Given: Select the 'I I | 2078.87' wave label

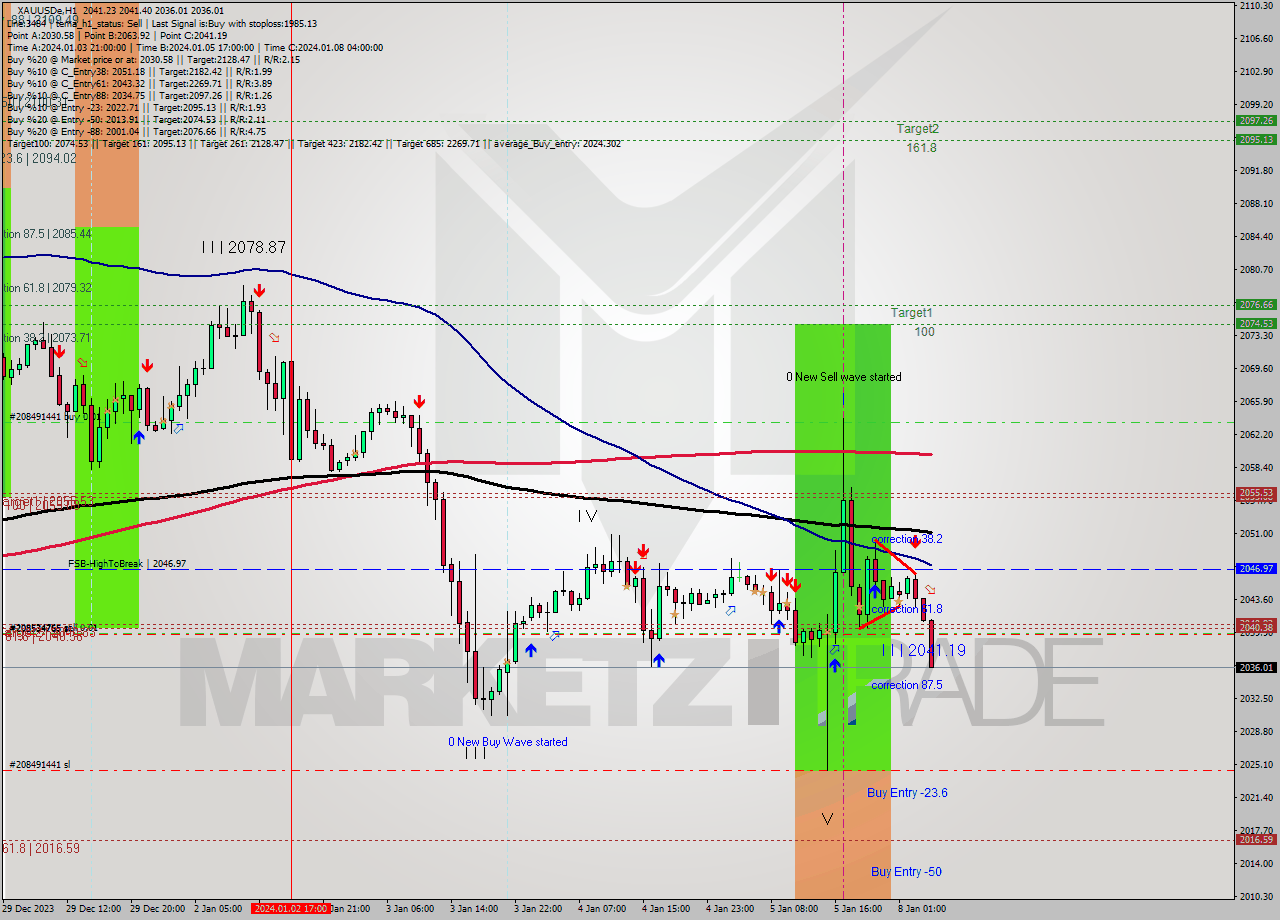Looking at the screenshot, I should click(x=243, y=246).
